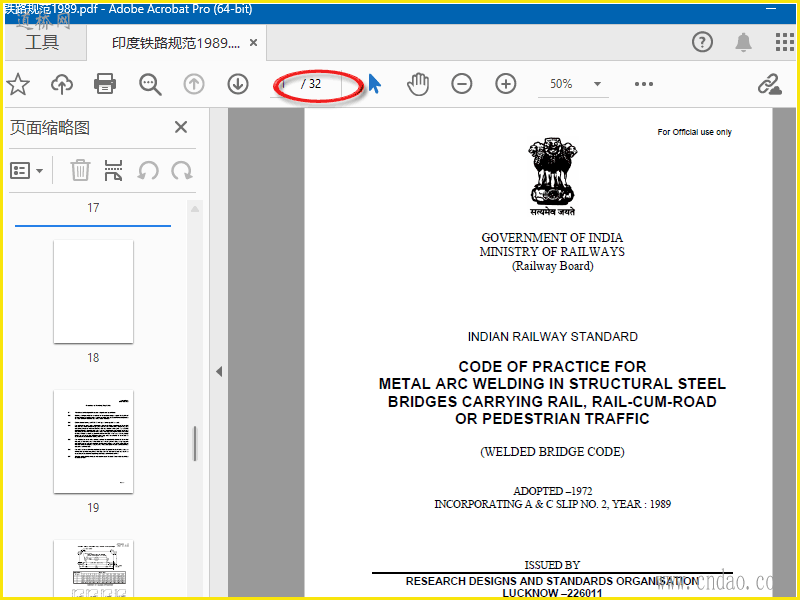800x600 pixels.
Task: Zoom out with the minus icon
Action: coord(462,84)
